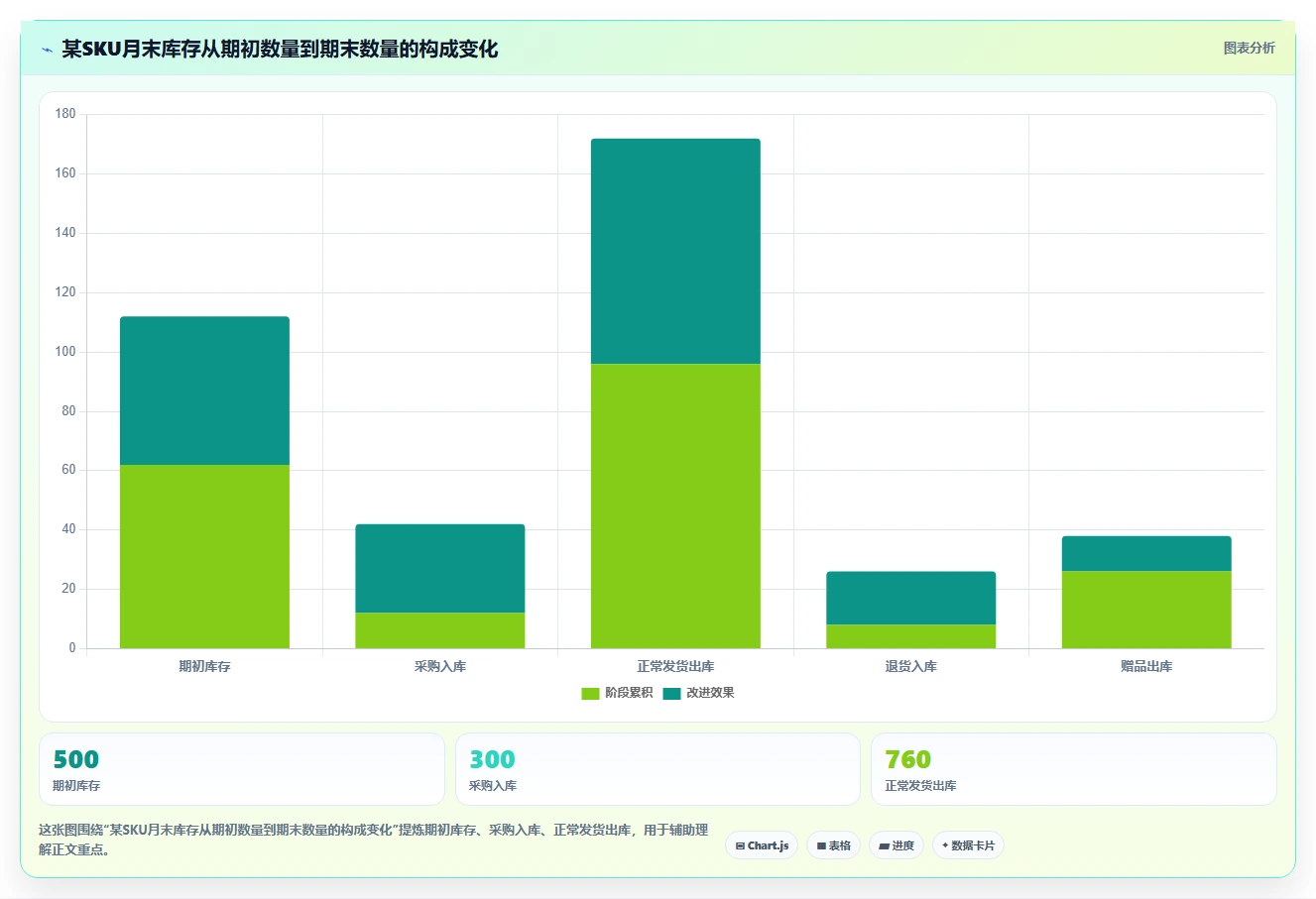Click the teal segment of the 期初库存 bar
Image resolution: width=1316 pixels, height=899 pixels.
point(204,391)
